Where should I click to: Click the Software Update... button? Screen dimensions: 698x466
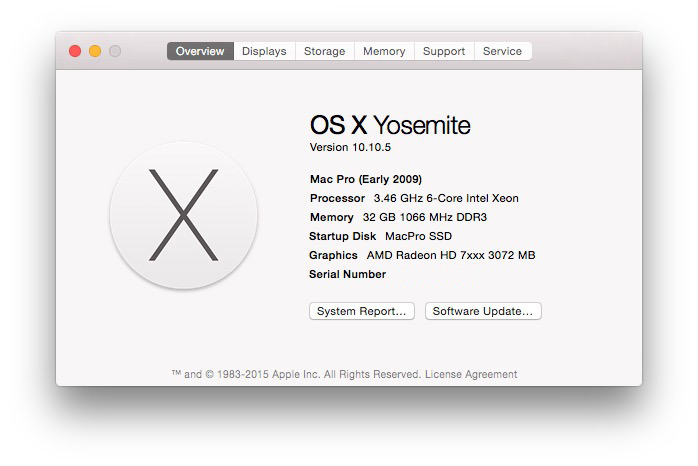483,311
